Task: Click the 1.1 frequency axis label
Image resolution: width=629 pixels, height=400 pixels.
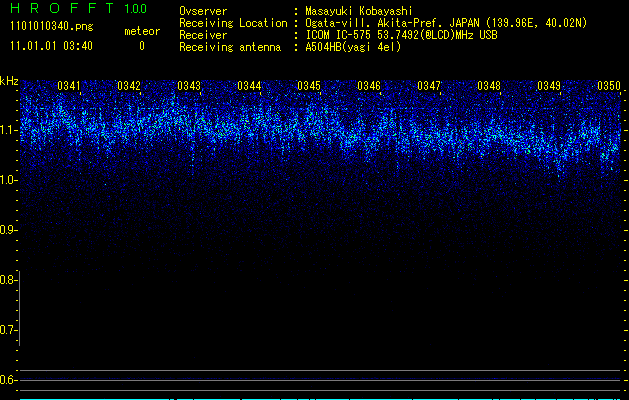Action: tap(10, 130)
